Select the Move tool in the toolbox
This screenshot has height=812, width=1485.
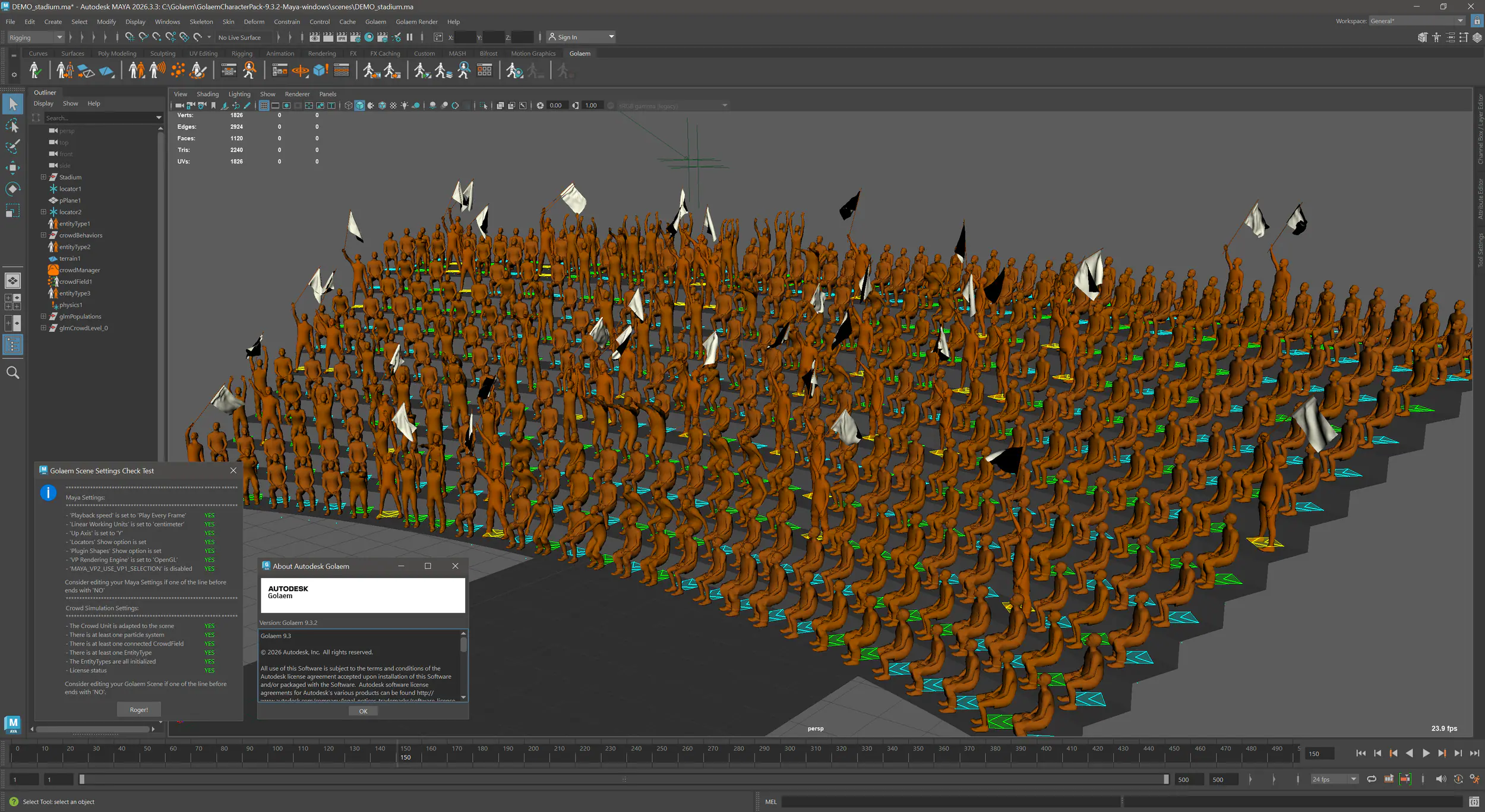(12, 168)
